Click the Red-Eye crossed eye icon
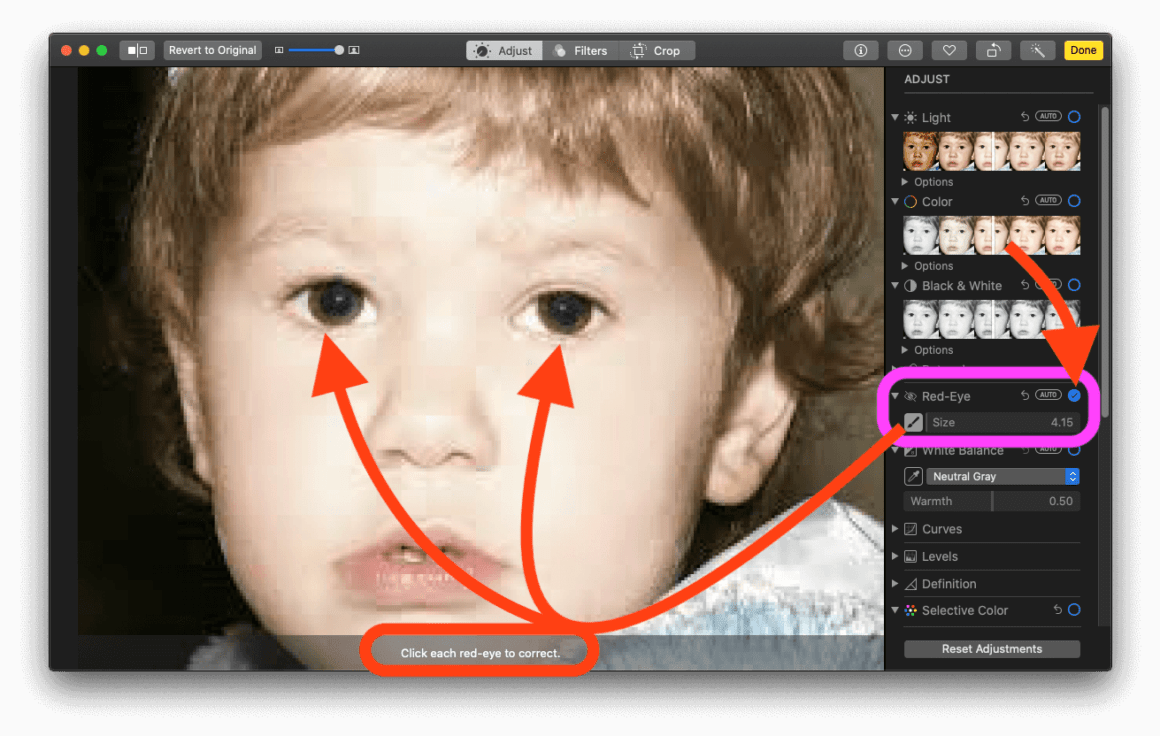Screen dimensions: 1160x736 (x=911, y=396)
